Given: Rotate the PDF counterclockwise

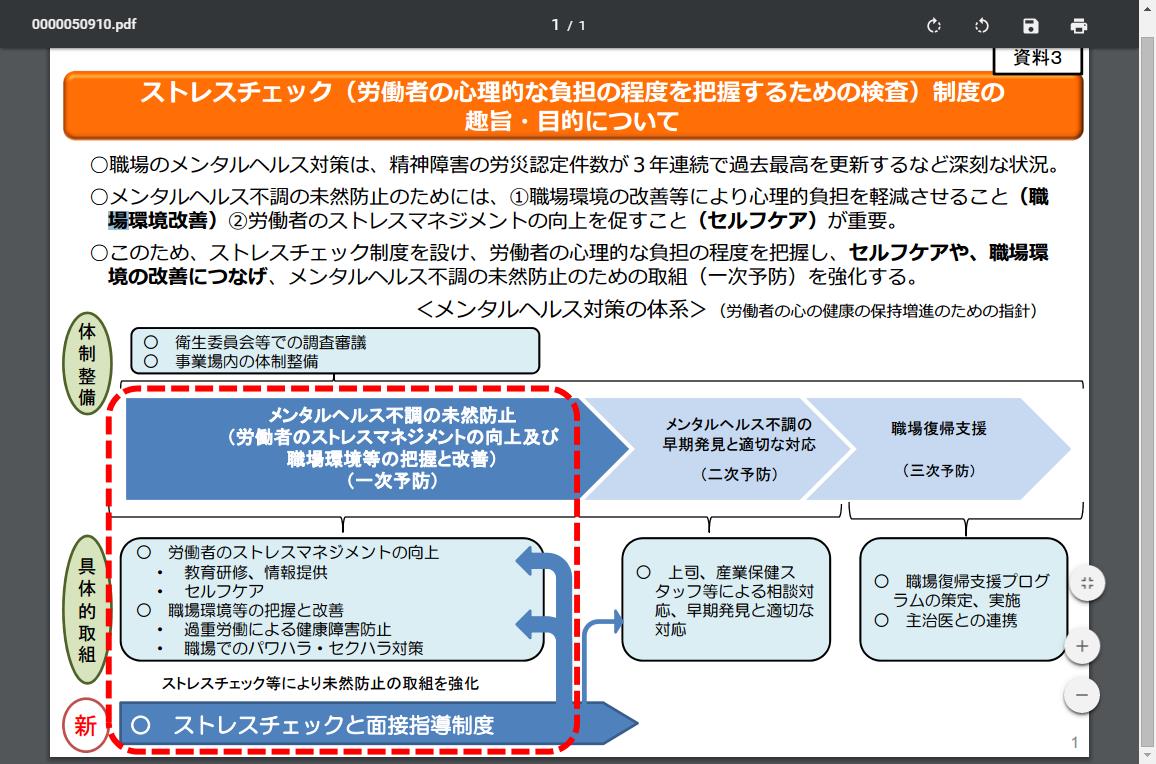Looking at the screenshot, I should [x=982, y=26].
